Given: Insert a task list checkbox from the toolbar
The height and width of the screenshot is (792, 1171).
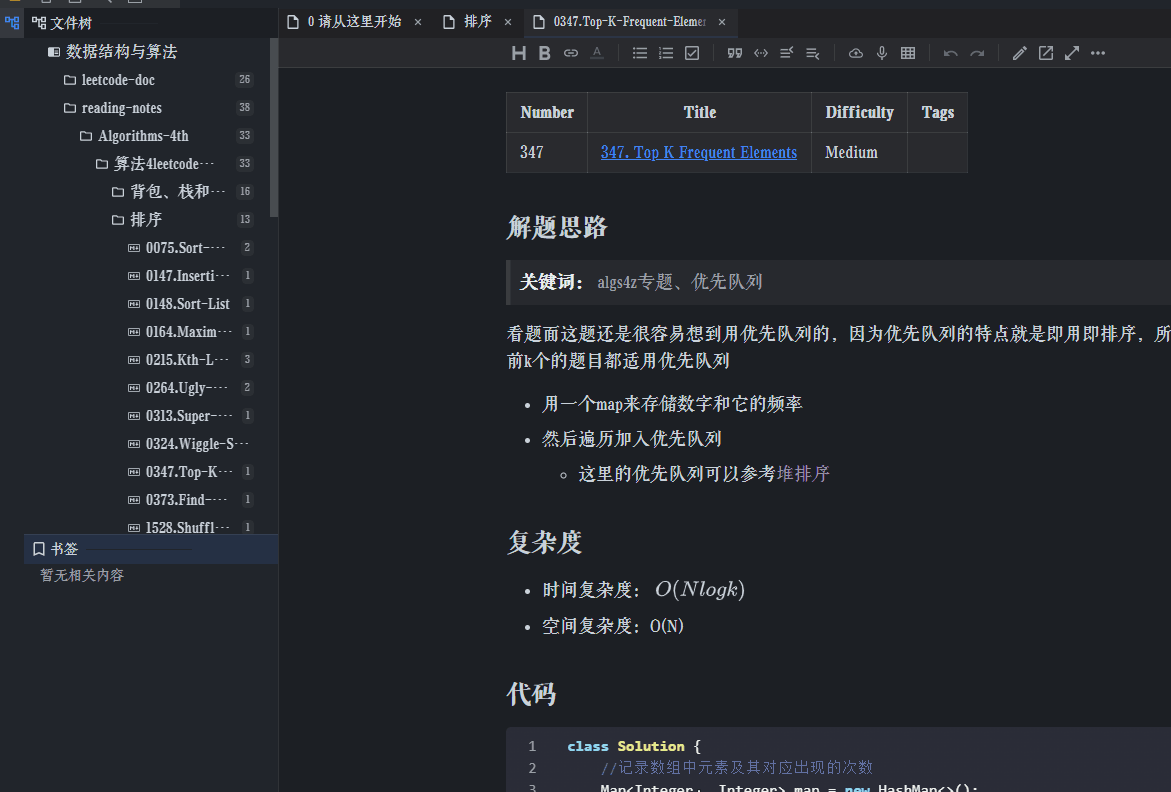Looking at the screenshot, I should [690, 53].
